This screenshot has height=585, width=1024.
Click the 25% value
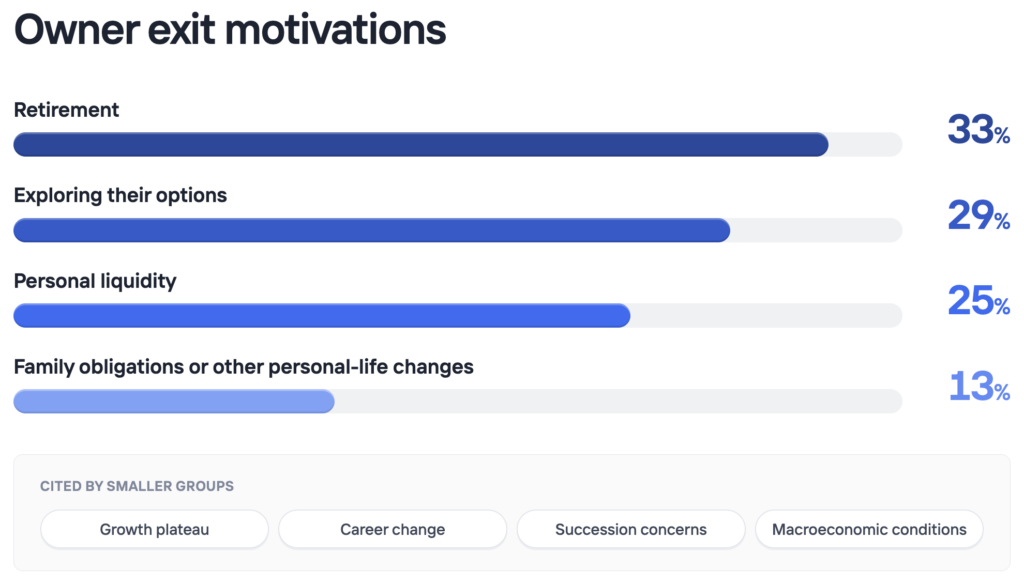click(978, 300)
